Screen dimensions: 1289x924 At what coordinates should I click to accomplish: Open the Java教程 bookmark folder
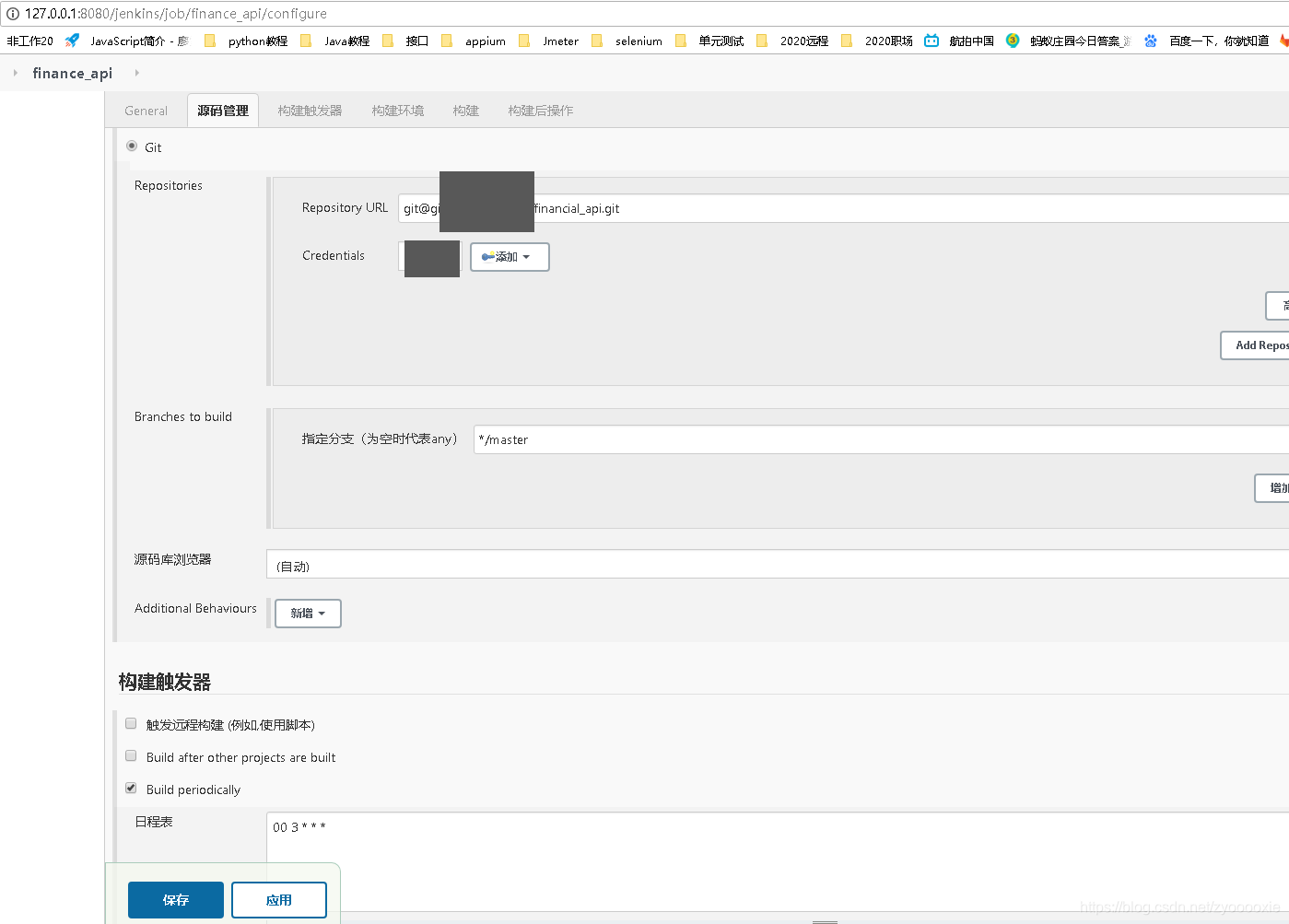point(335,41)
